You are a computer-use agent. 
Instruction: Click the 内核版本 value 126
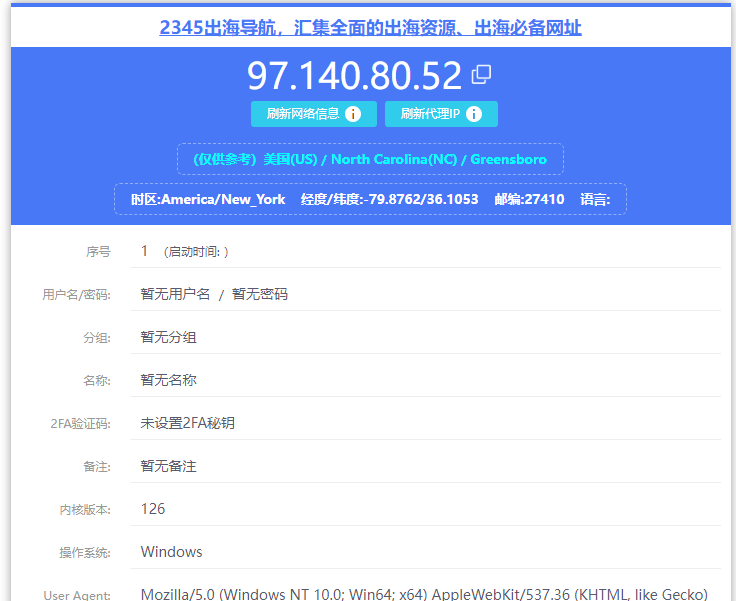point(153,509)
